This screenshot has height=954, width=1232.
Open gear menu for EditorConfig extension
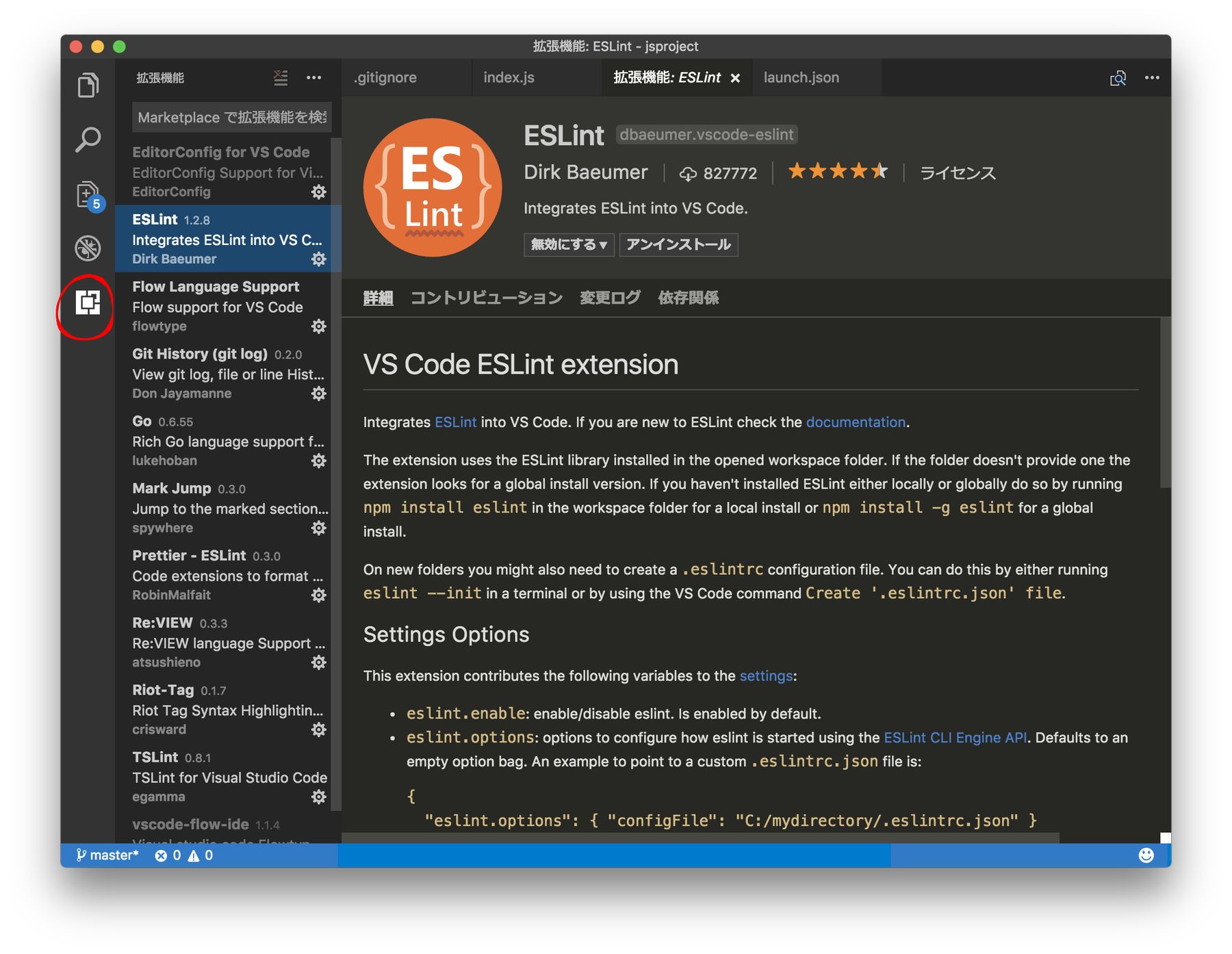[x=319, y=192]
